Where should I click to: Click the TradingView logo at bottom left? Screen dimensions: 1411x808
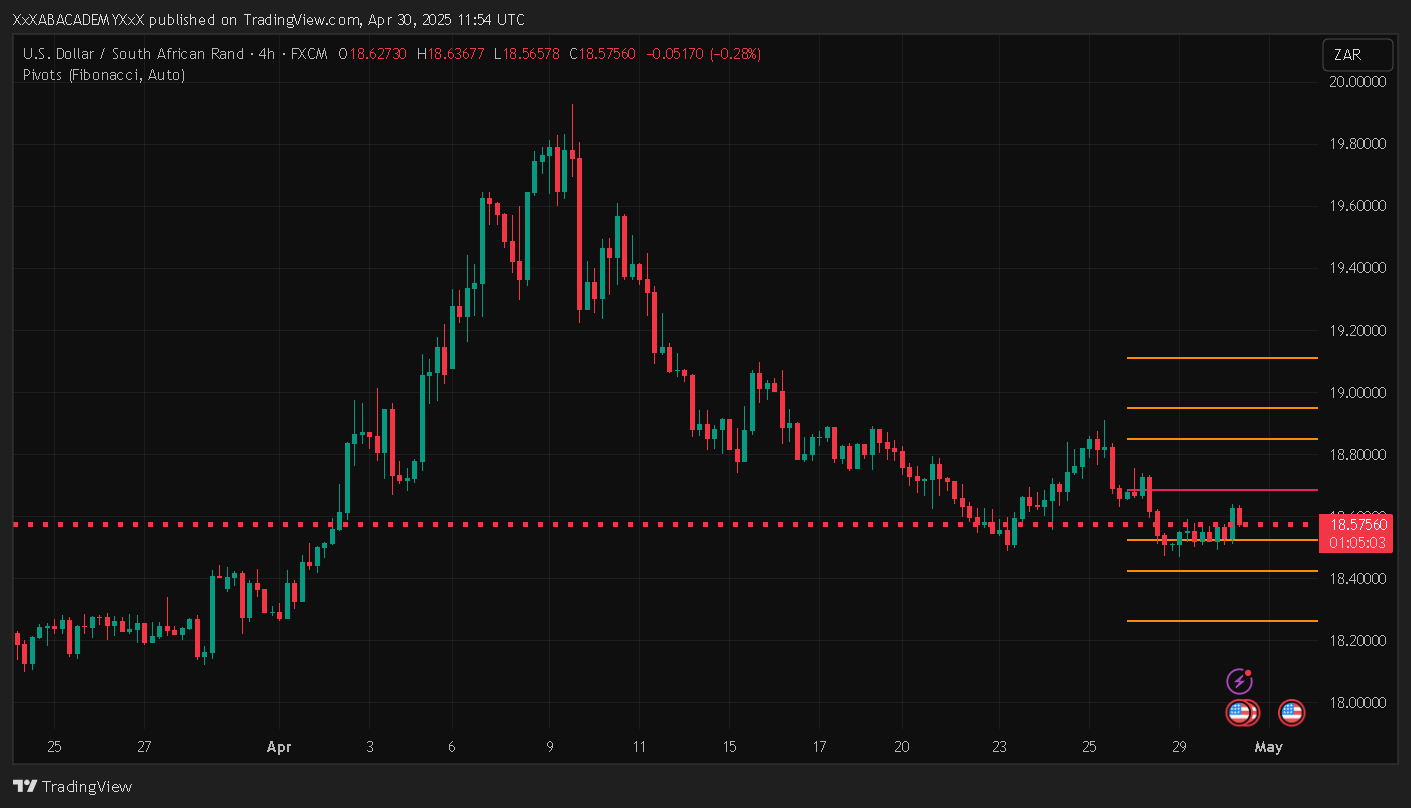pyautogui.click(x=72, y=787)
